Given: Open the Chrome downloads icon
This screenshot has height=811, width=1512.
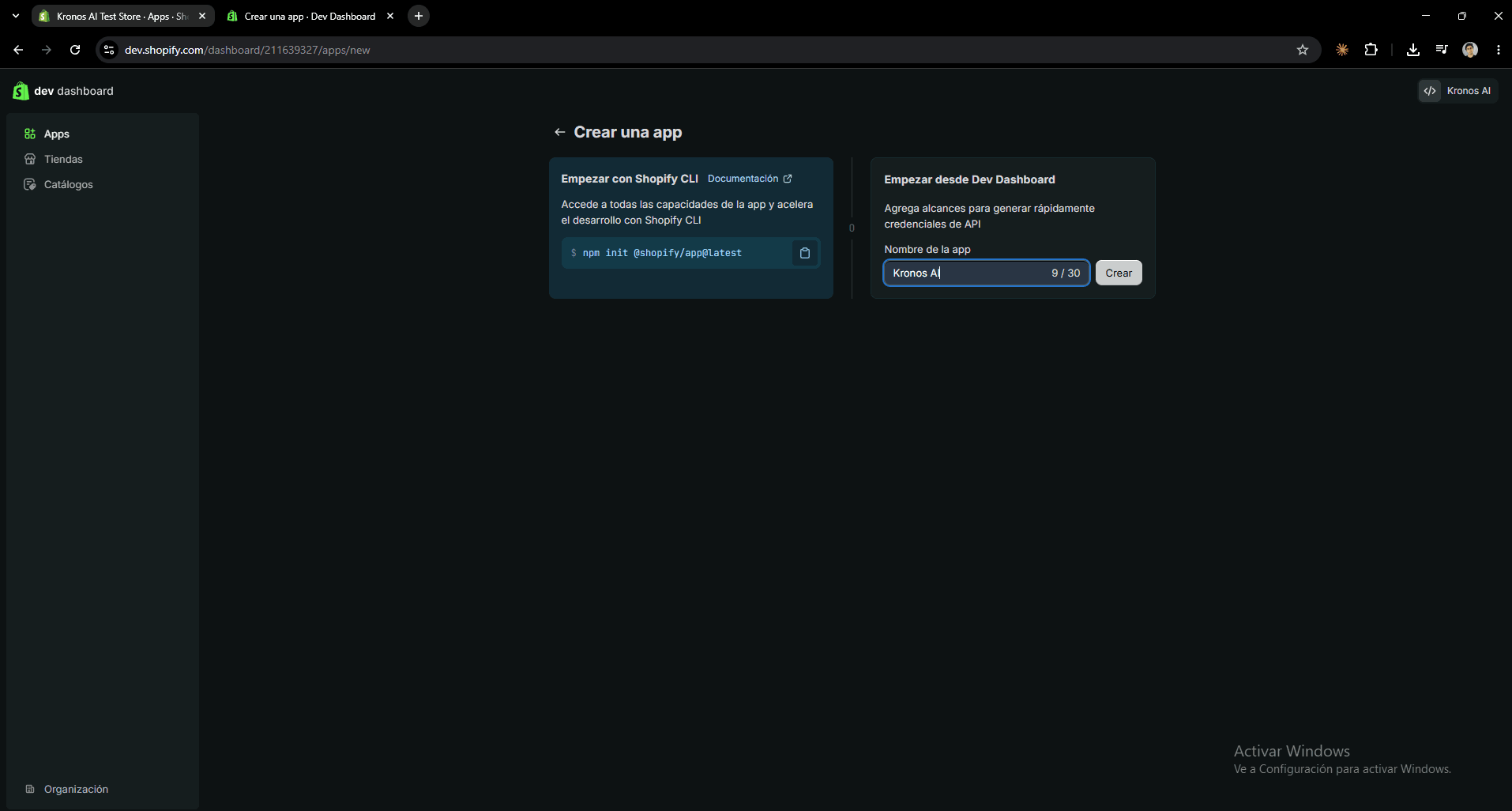Looking at the screenshot, I should [1412, 50].
